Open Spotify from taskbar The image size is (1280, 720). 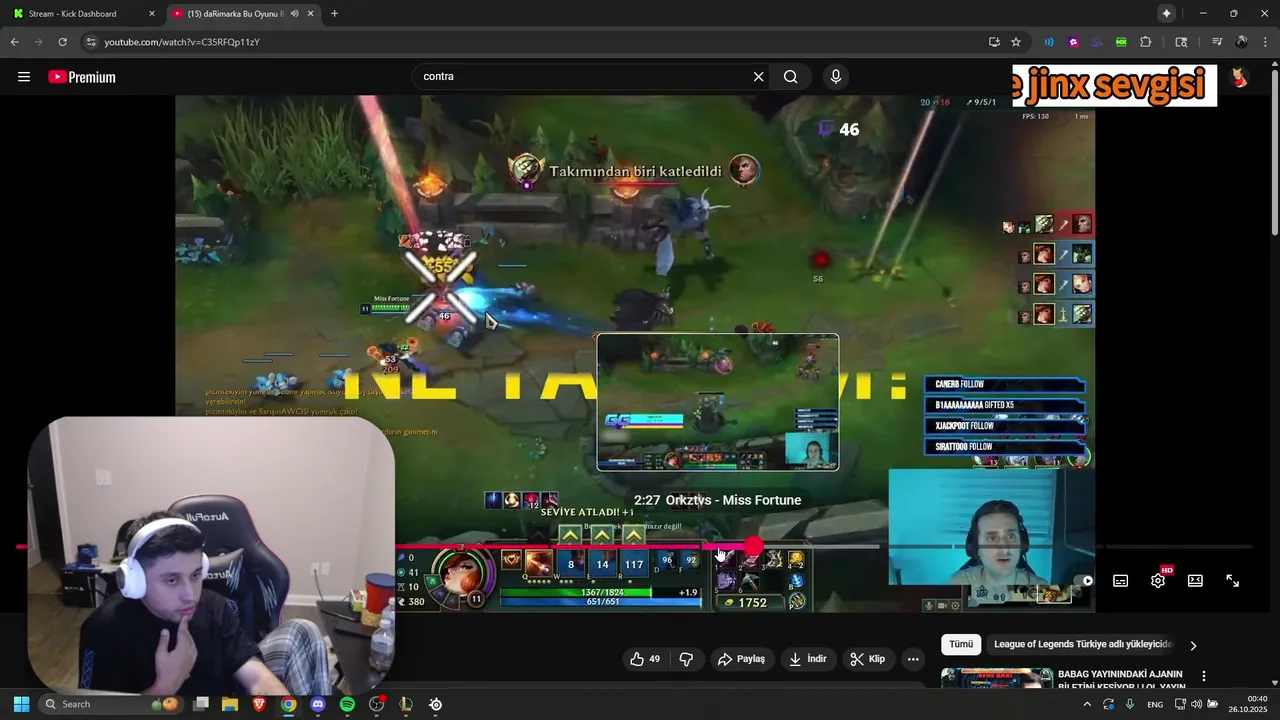pos(347,704)
